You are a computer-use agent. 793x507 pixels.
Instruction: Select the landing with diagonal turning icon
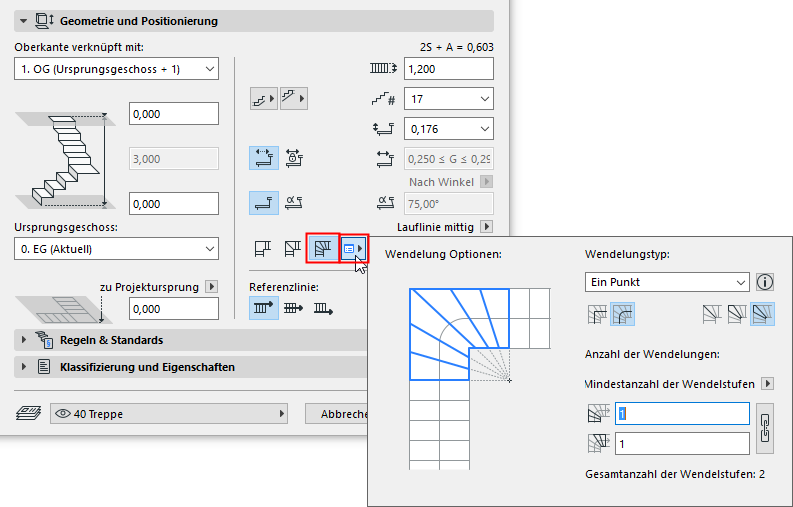pos(292,248)
